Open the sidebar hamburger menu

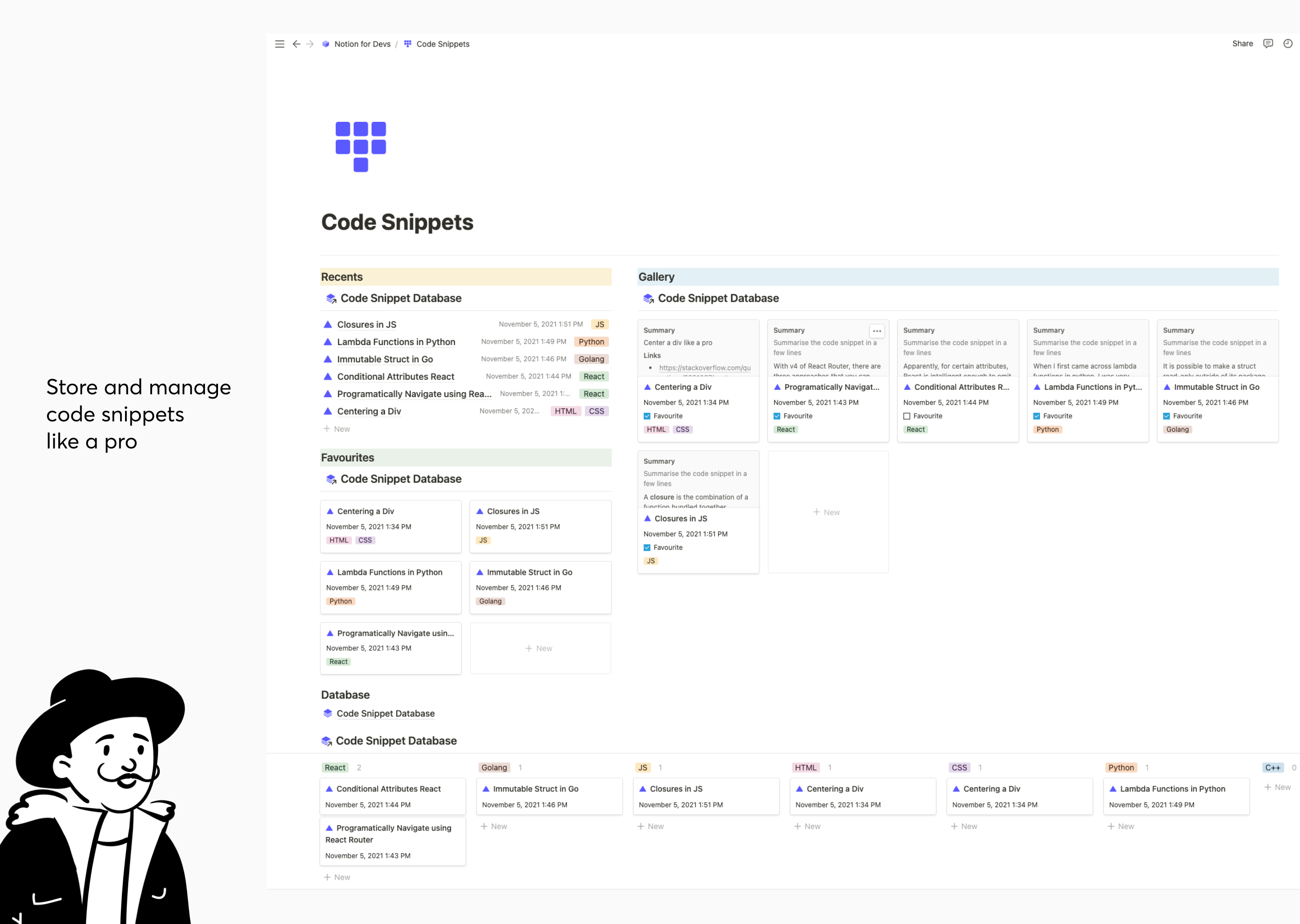279,44
